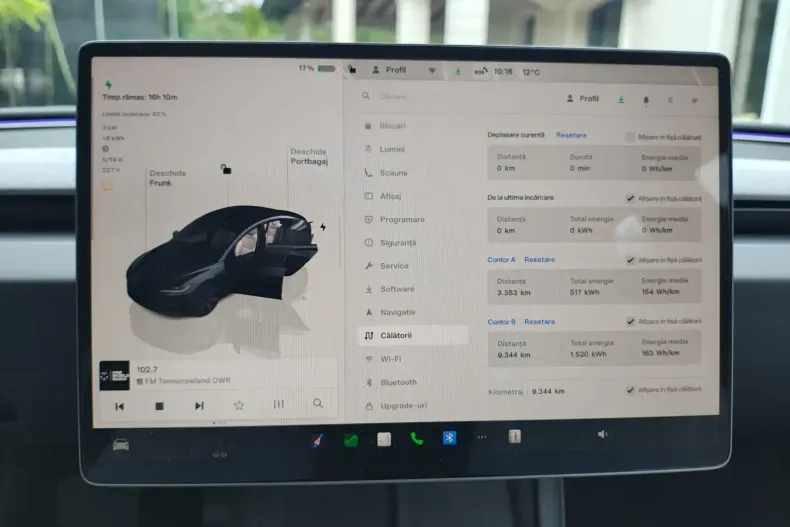The width and height of the screenshot is (790, 527).
Task: Click the volume speaker icon
Action: 603,434
